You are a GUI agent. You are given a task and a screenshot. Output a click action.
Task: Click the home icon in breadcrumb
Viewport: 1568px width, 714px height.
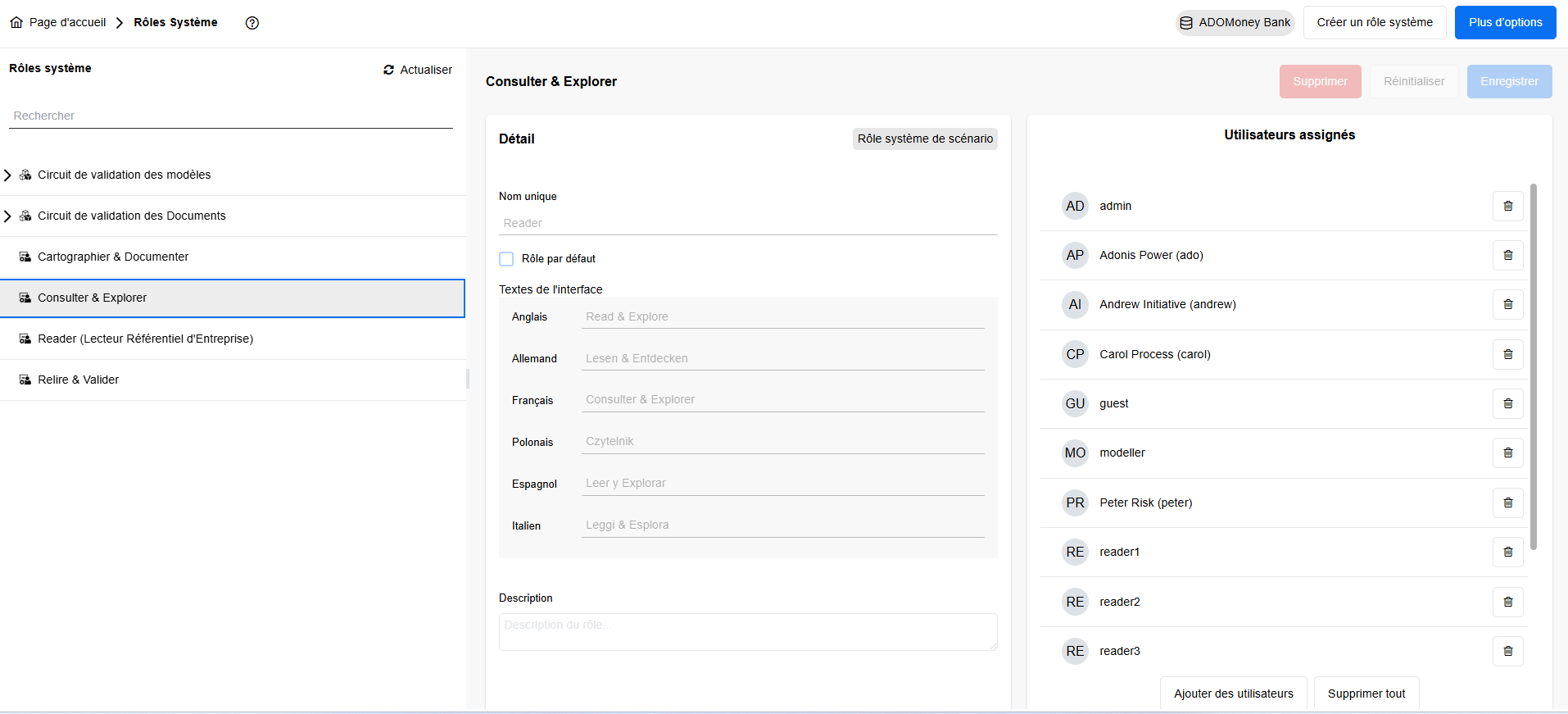(x=16, y=23)
